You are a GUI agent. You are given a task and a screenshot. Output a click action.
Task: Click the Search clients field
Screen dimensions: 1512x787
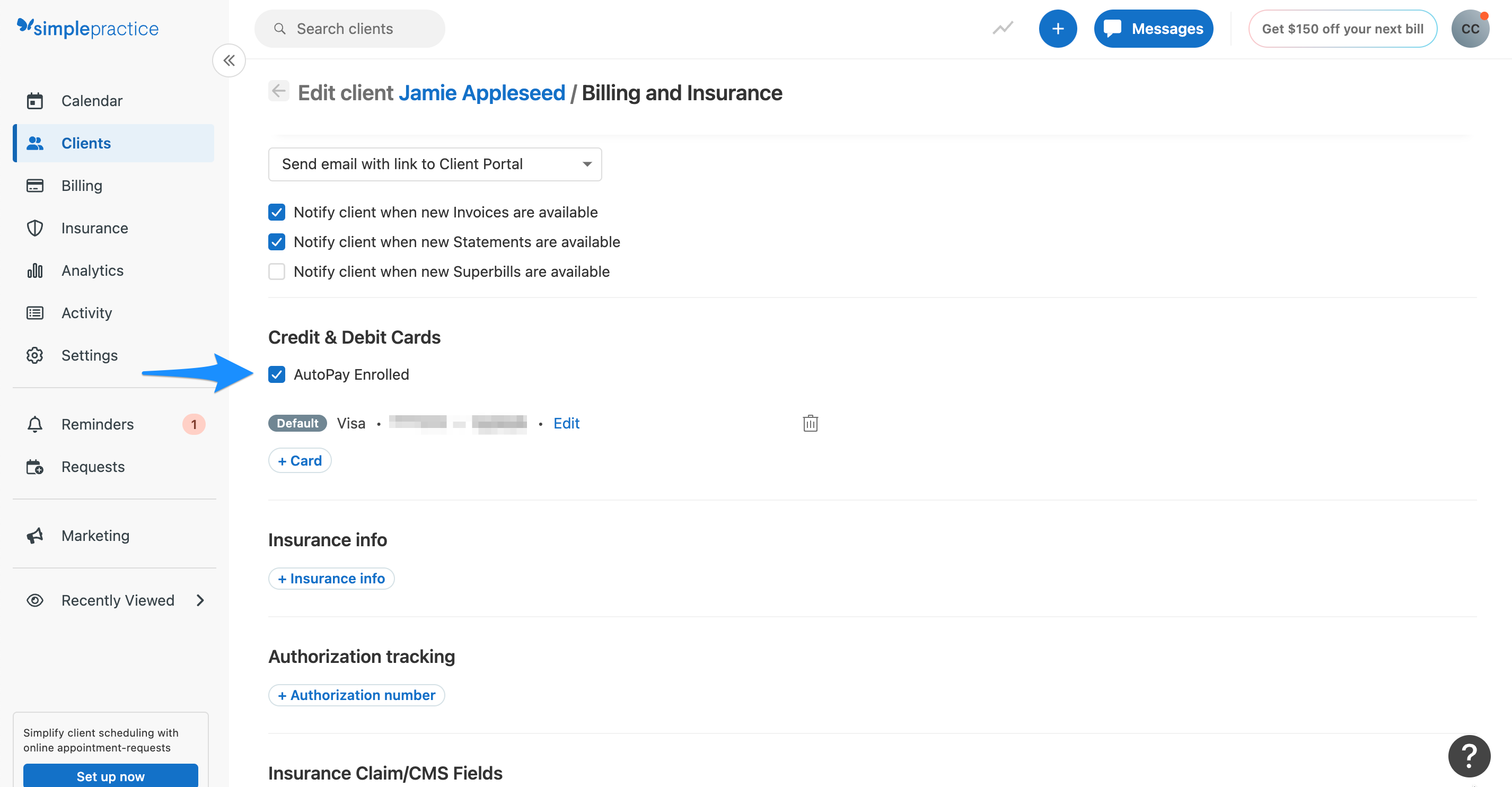(349, 28)
